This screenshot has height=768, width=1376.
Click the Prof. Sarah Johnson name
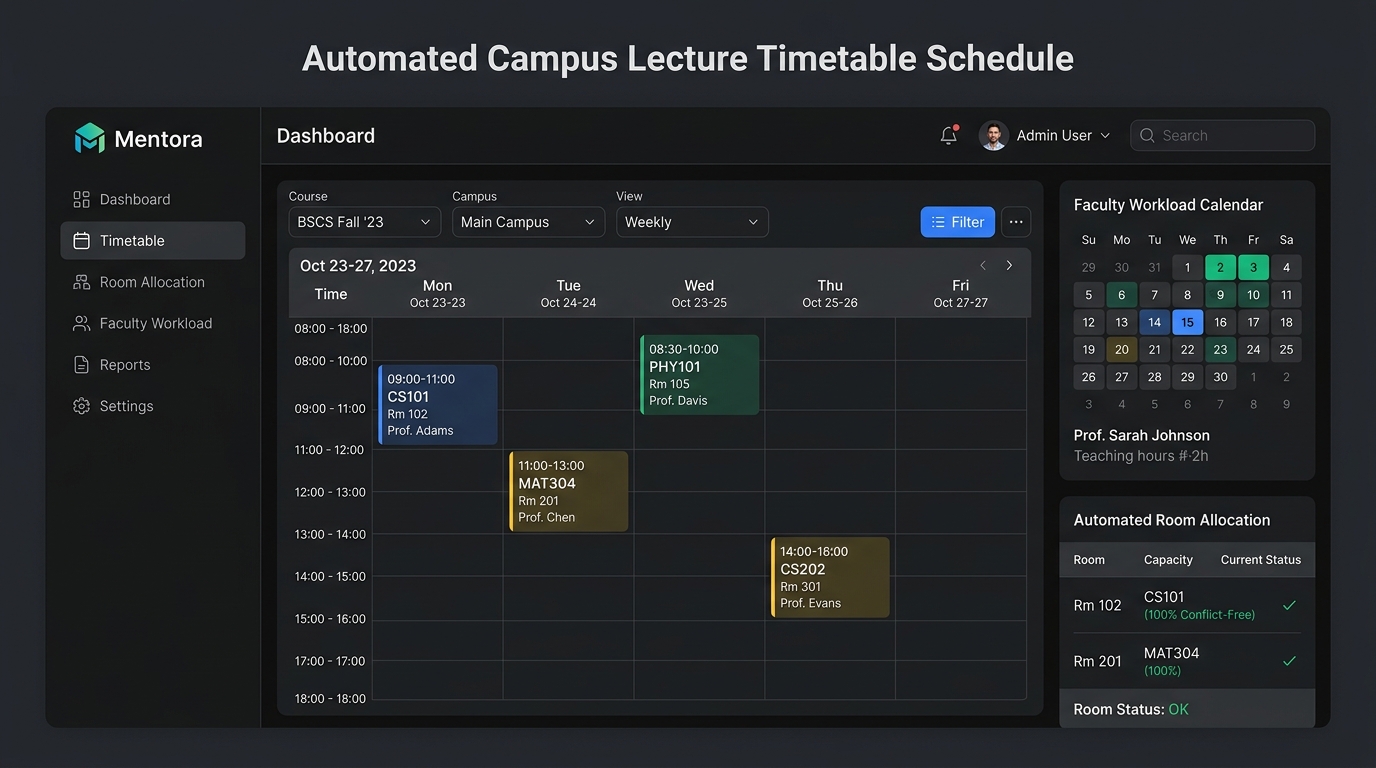click(x=1142, y=435)
